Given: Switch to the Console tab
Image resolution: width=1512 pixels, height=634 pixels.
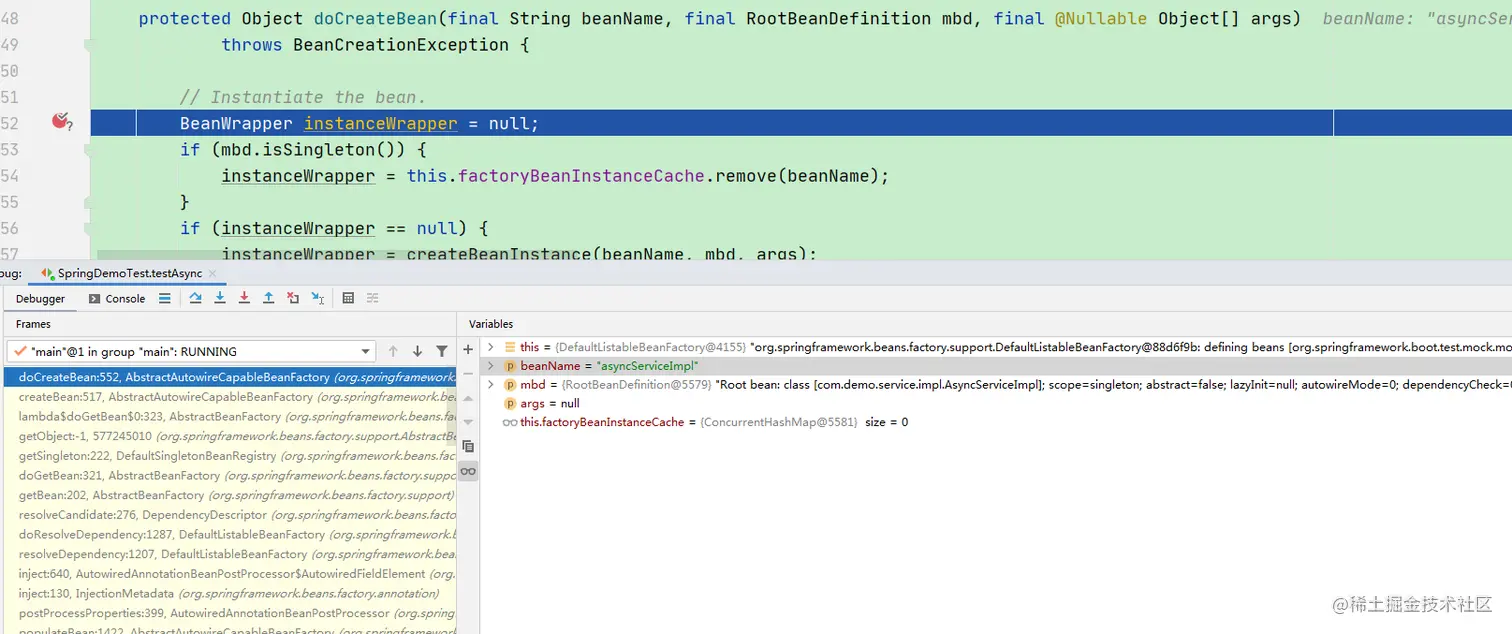Looking at the screenshot, I should (x=117, y=298).
